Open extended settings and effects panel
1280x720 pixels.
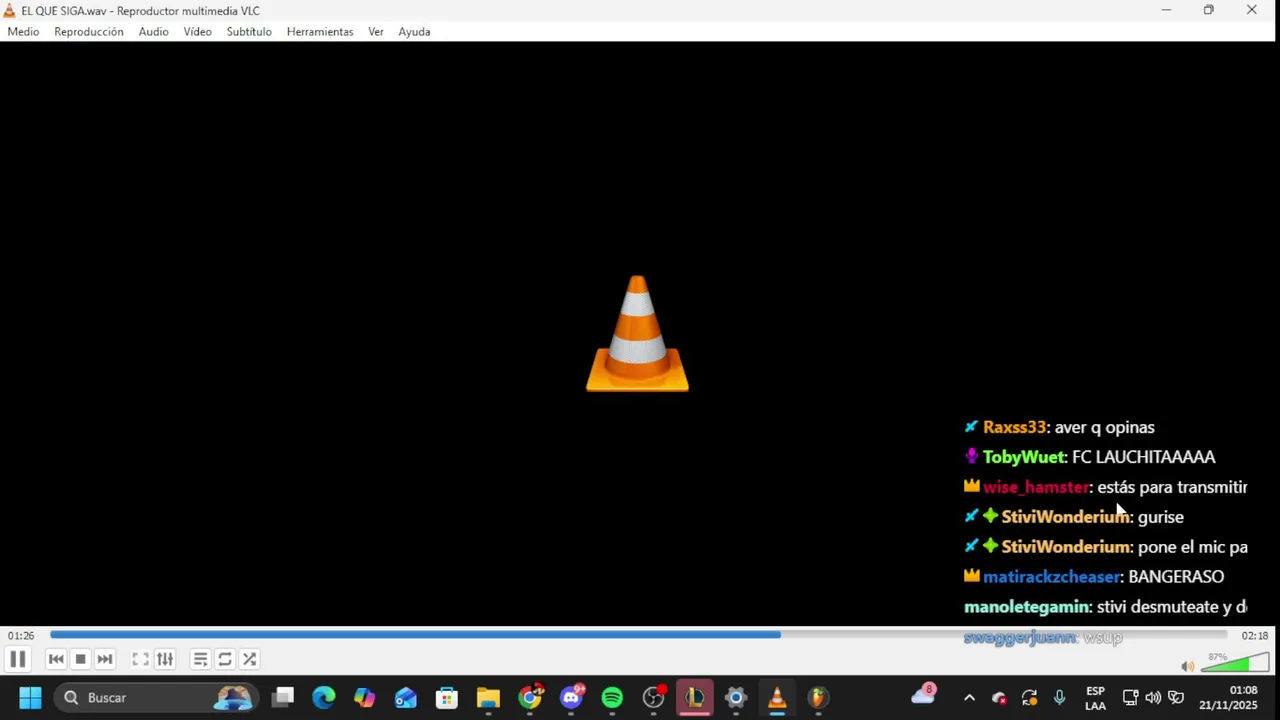click(x=165, y=659)
